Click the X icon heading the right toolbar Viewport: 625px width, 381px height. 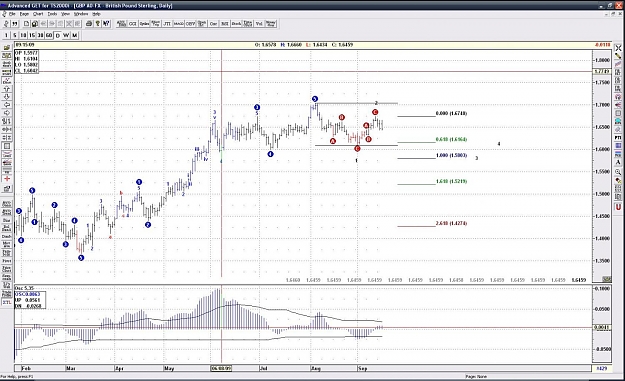click(x=618, y=48)
